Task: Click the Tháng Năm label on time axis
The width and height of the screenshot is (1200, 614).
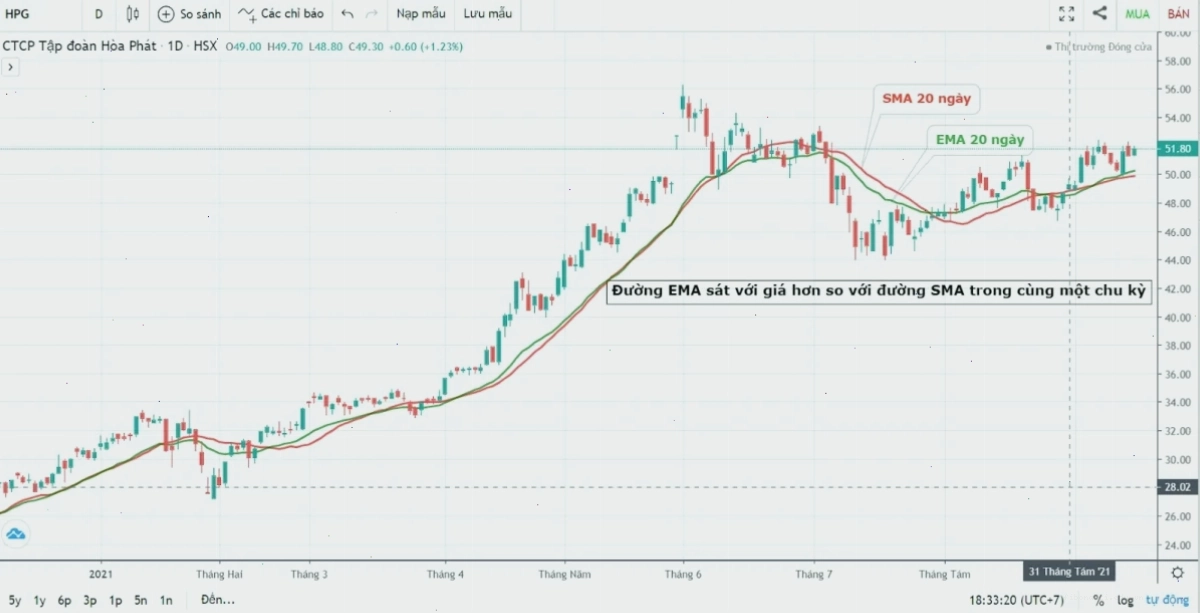Action: coord(564,574)
